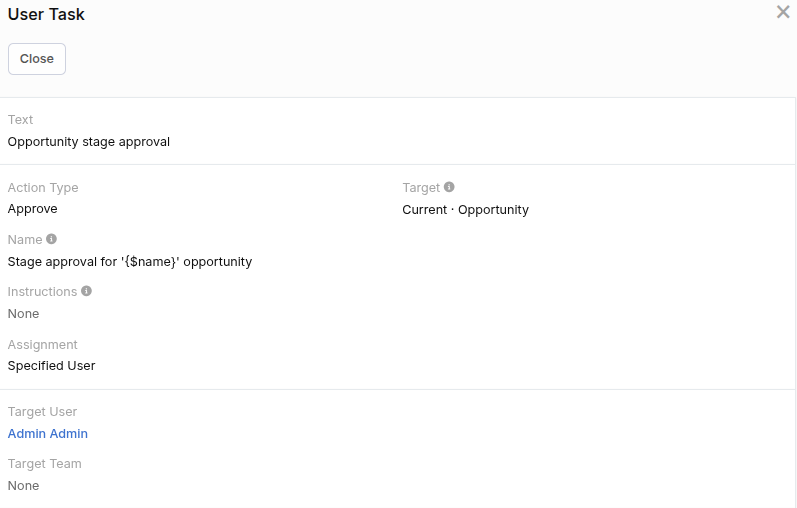This screenshot has width=797, height=508.
Task: Click the info icon beside Target
Action: 449,187
